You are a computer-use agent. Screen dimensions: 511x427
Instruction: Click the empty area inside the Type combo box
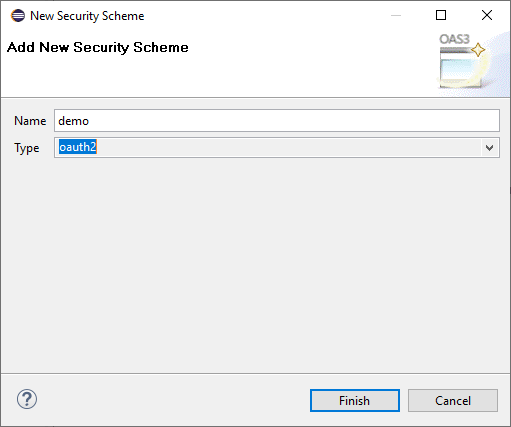(x=287, y=147)
